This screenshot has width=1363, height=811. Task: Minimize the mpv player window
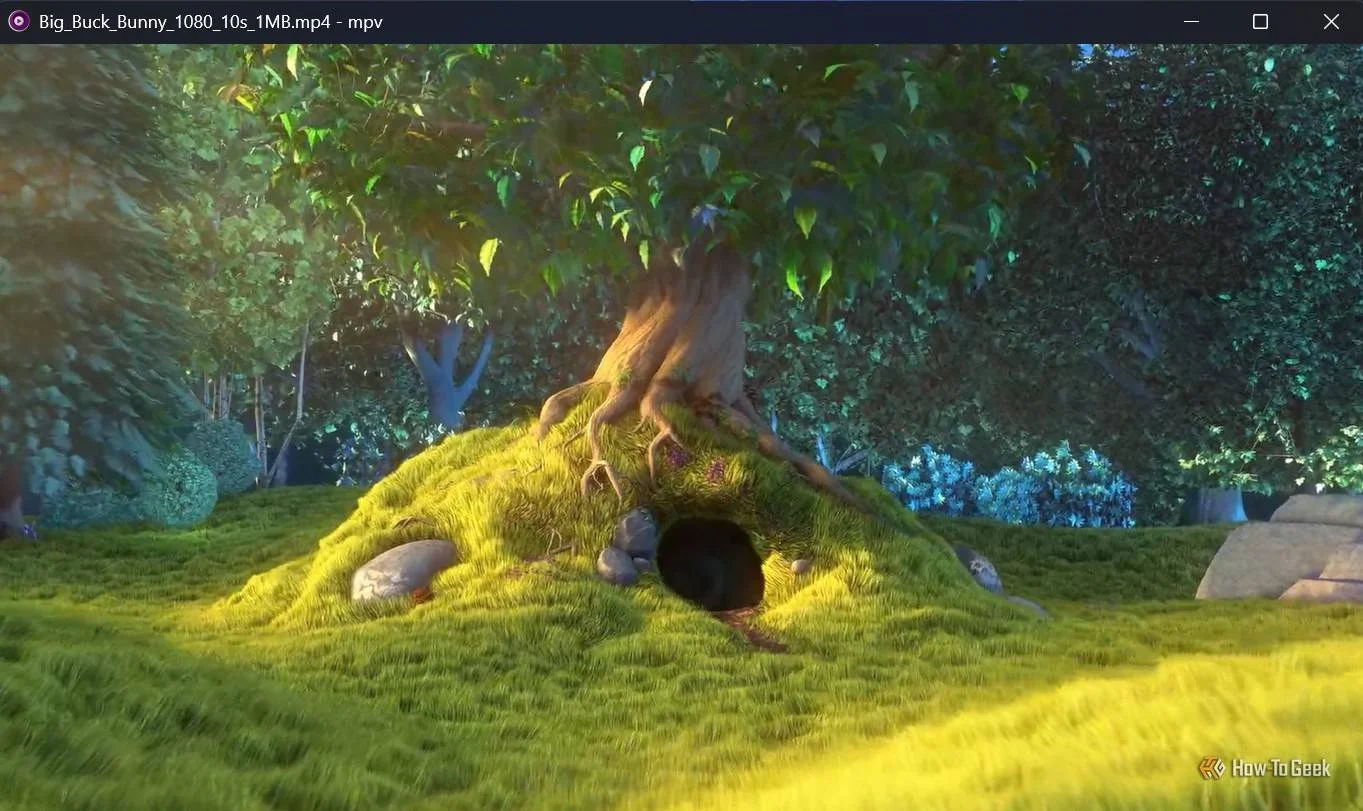(1190, 21)
